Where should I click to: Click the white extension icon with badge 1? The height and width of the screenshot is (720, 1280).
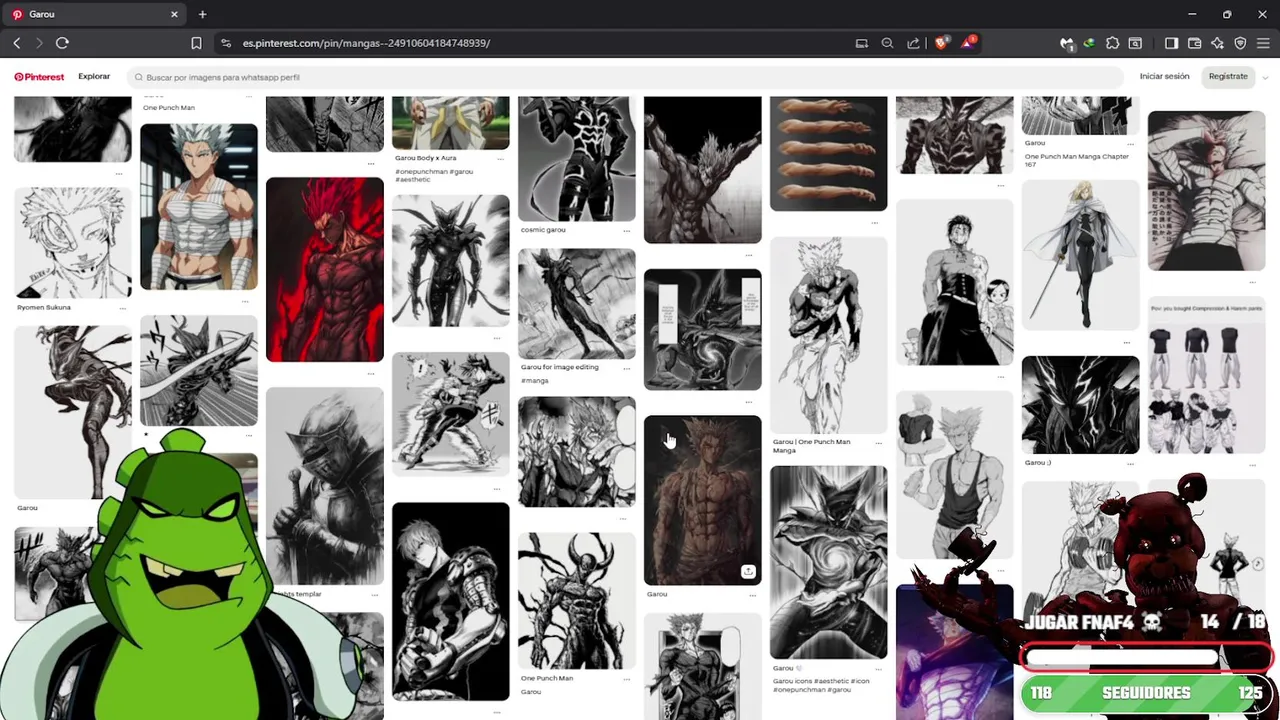pyautogui.click(x=1067, y=43)
